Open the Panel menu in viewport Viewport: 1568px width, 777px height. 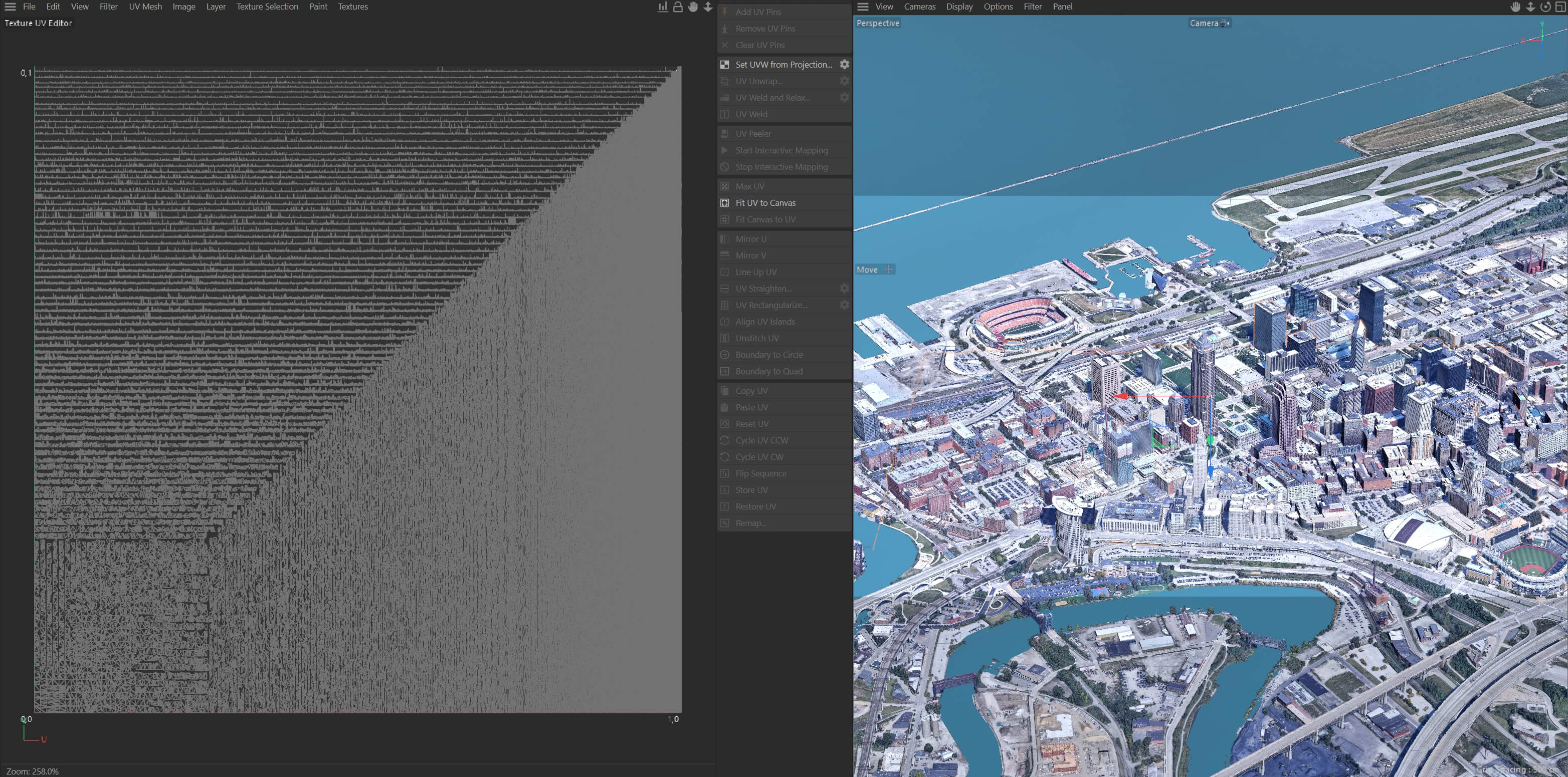tap(1063, 7)
